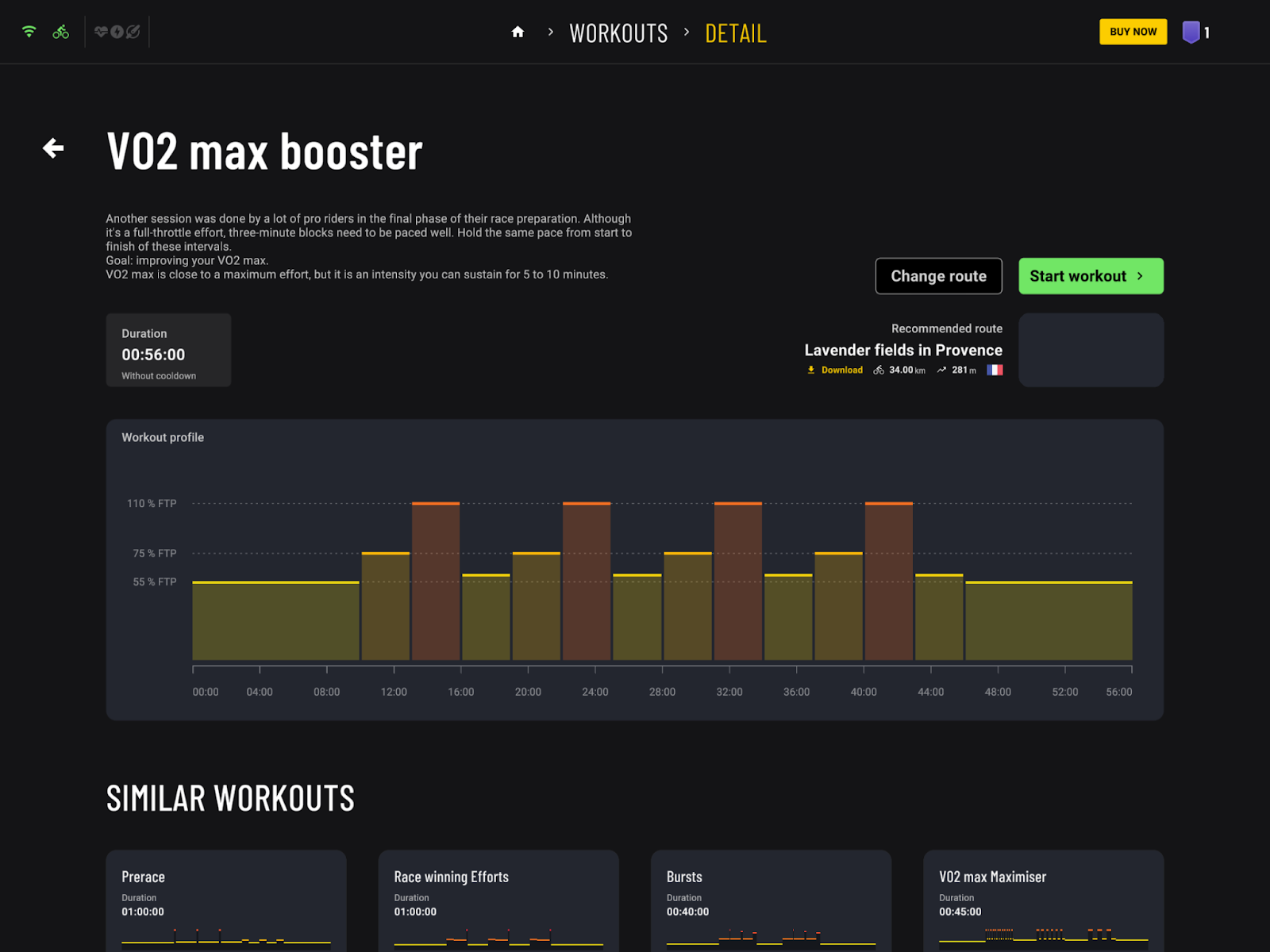The image size is (1270, 952).
Task: Open the purple shield badge icon
Action: tap(1191, 33)
